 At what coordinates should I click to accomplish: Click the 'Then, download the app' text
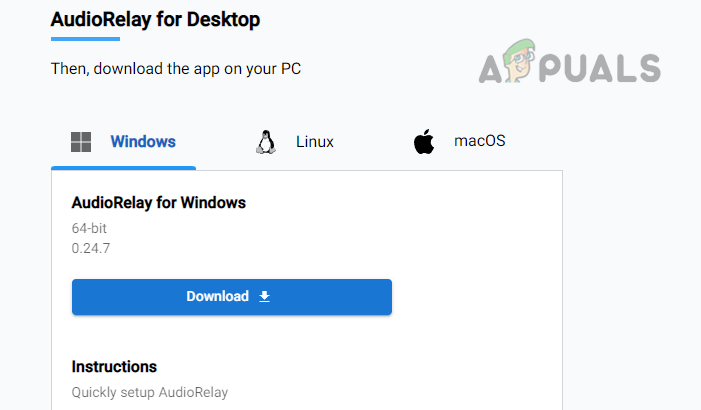point(175,69)
